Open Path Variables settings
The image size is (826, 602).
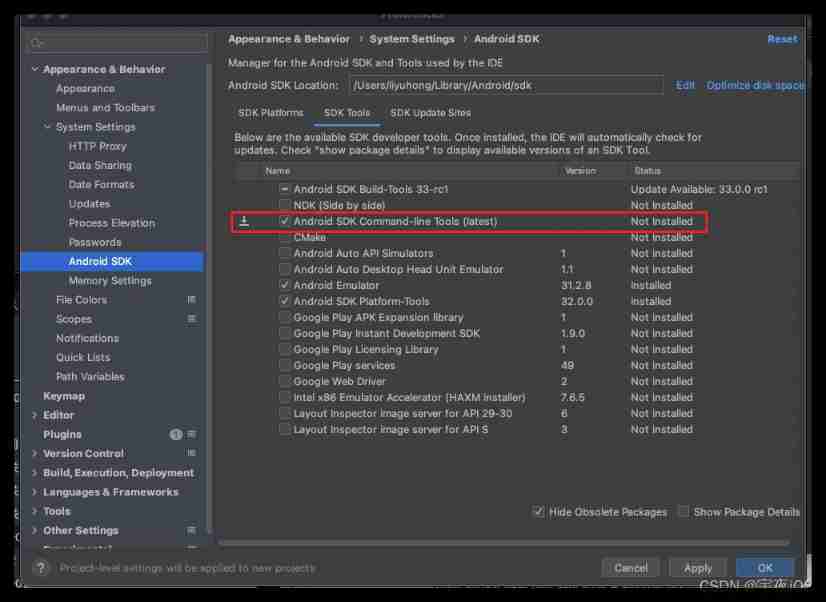(x=90, y=377)
